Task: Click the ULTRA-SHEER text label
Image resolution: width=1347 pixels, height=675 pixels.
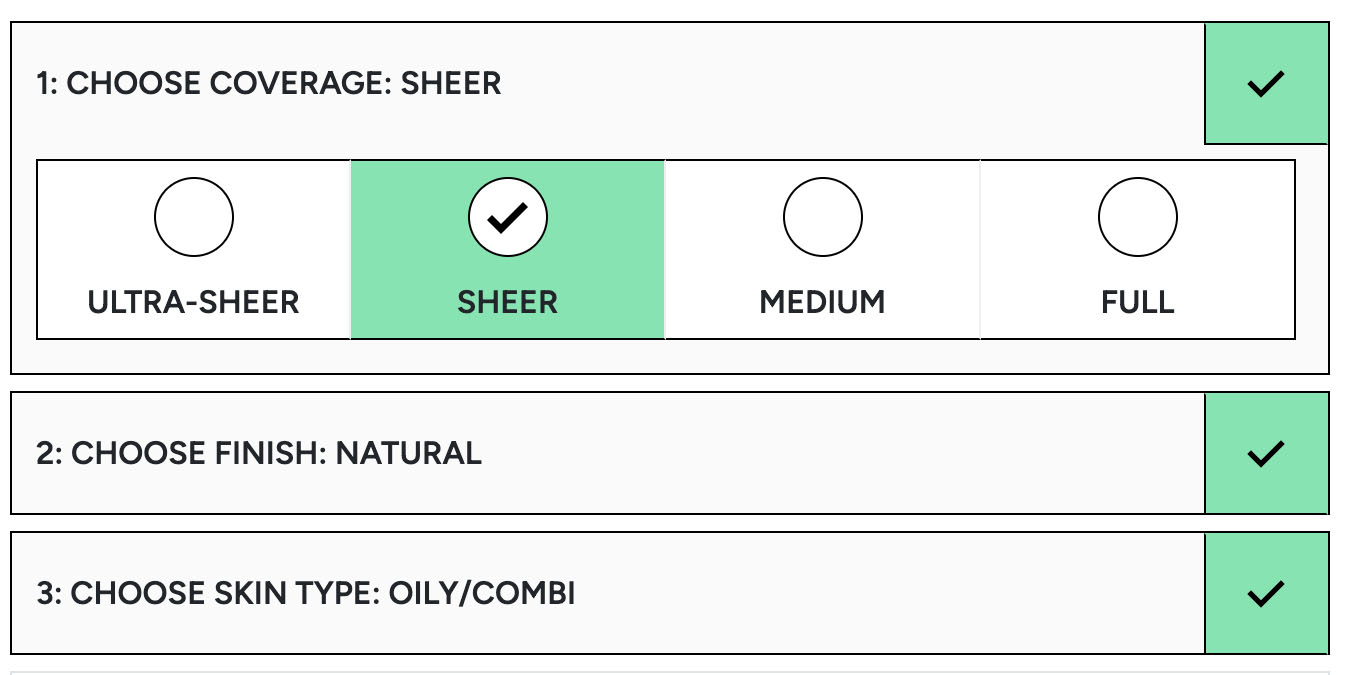Action: [194, 302]
